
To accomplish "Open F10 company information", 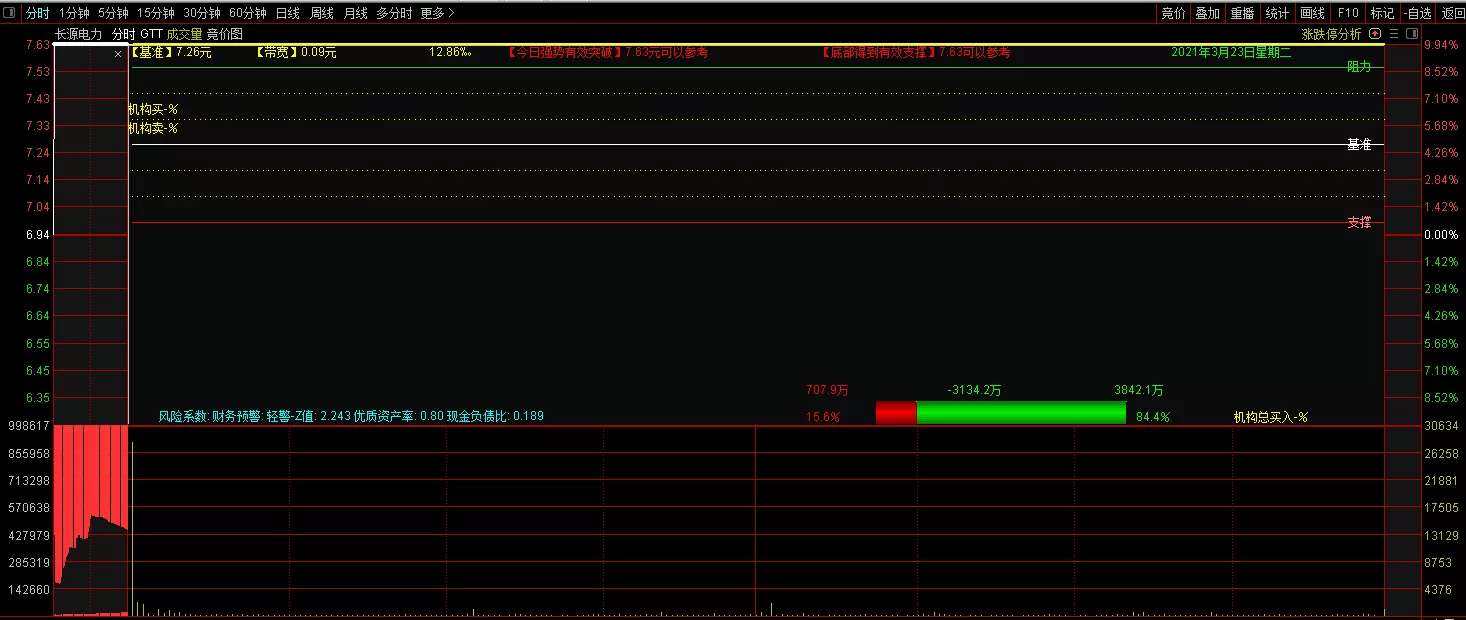I will pos(1348,13).
